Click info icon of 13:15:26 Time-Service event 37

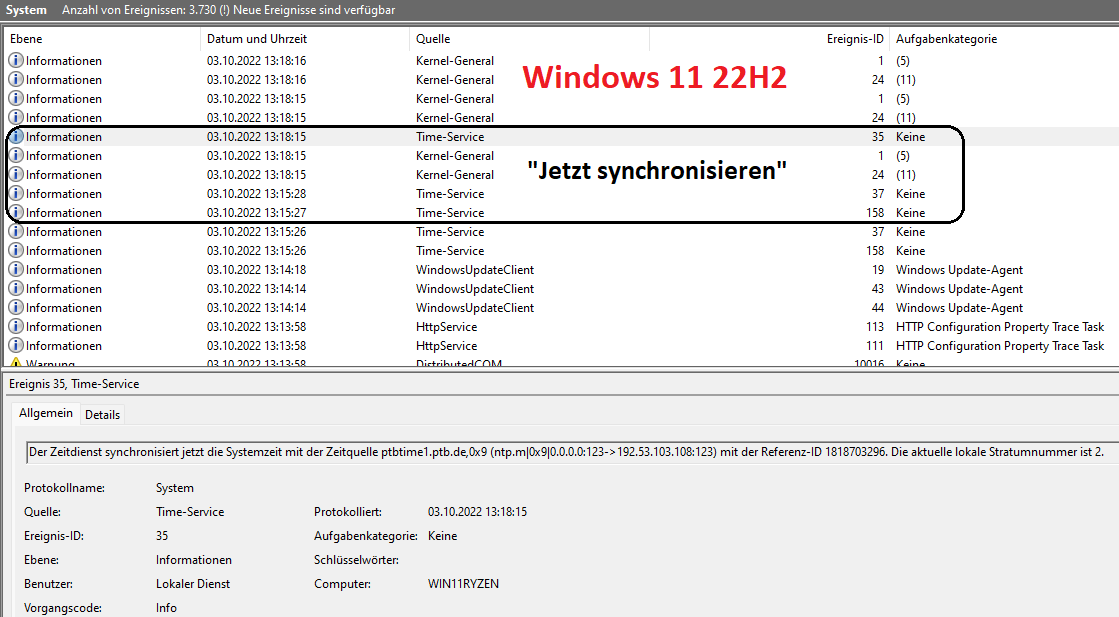tap(16, 232)
